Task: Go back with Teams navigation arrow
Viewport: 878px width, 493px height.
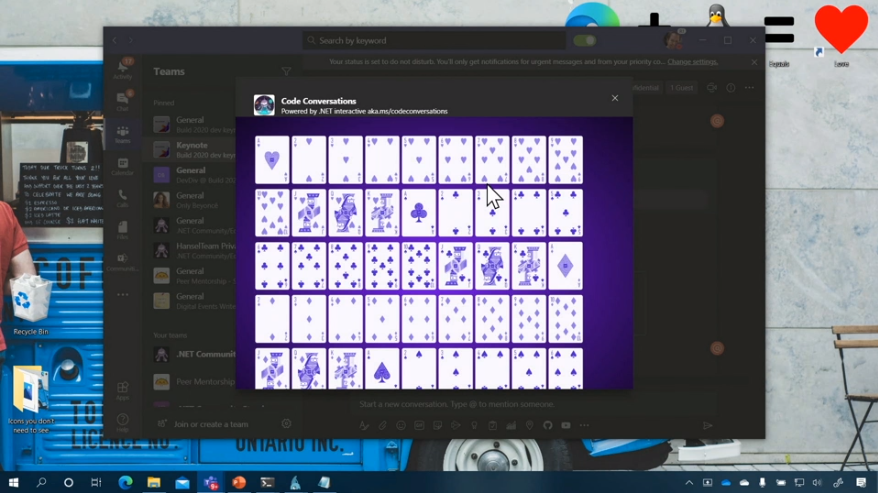Action: click(115, 40)
